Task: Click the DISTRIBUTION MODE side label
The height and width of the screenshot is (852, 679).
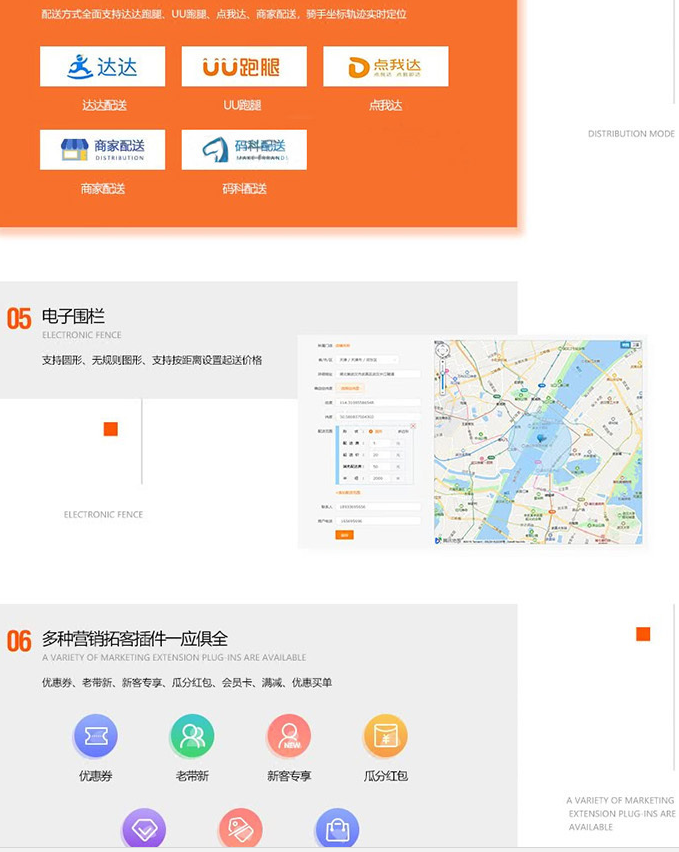Action: pos(631,134)
